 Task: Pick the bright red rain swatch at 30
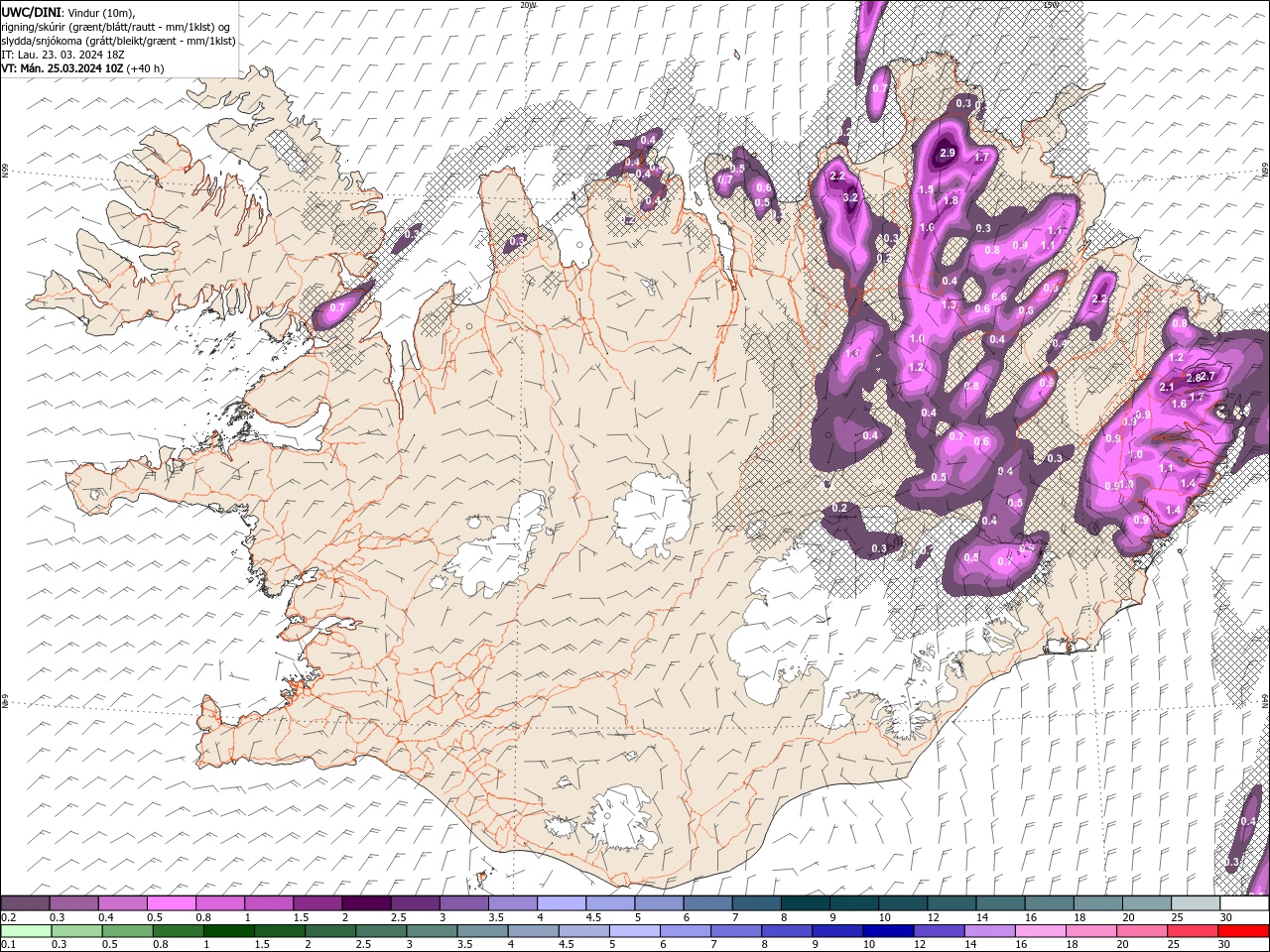1243,931
